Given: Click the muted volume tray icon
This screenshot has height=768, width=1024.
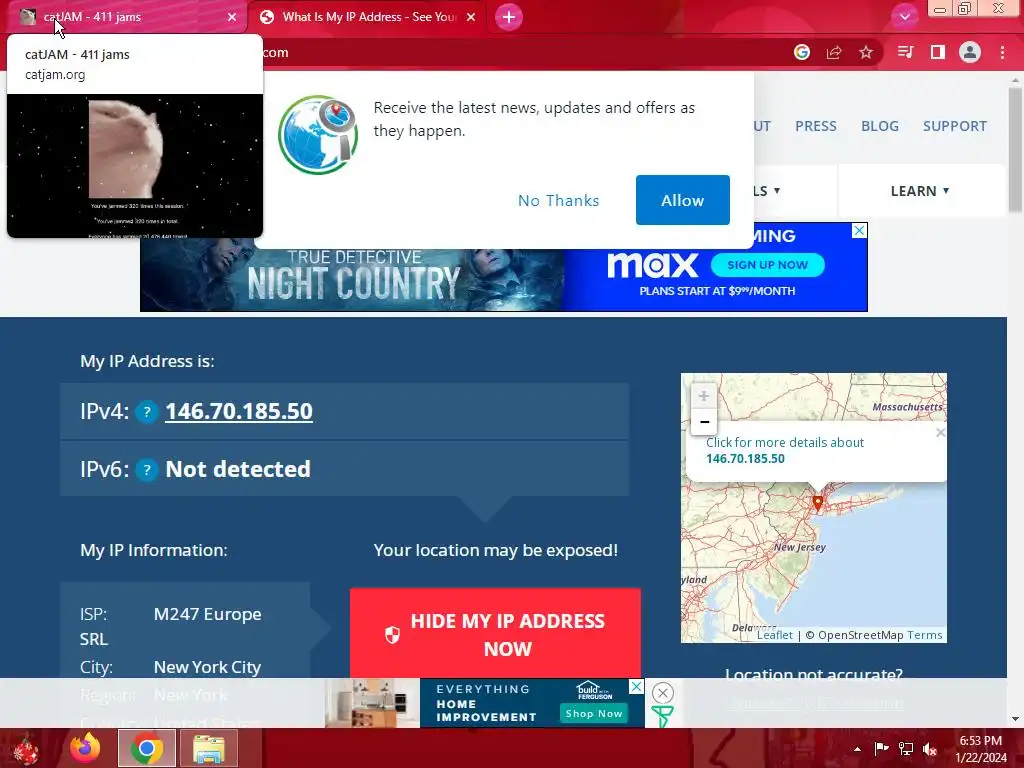Looking at the screenshot, I should tap(930, 749).
